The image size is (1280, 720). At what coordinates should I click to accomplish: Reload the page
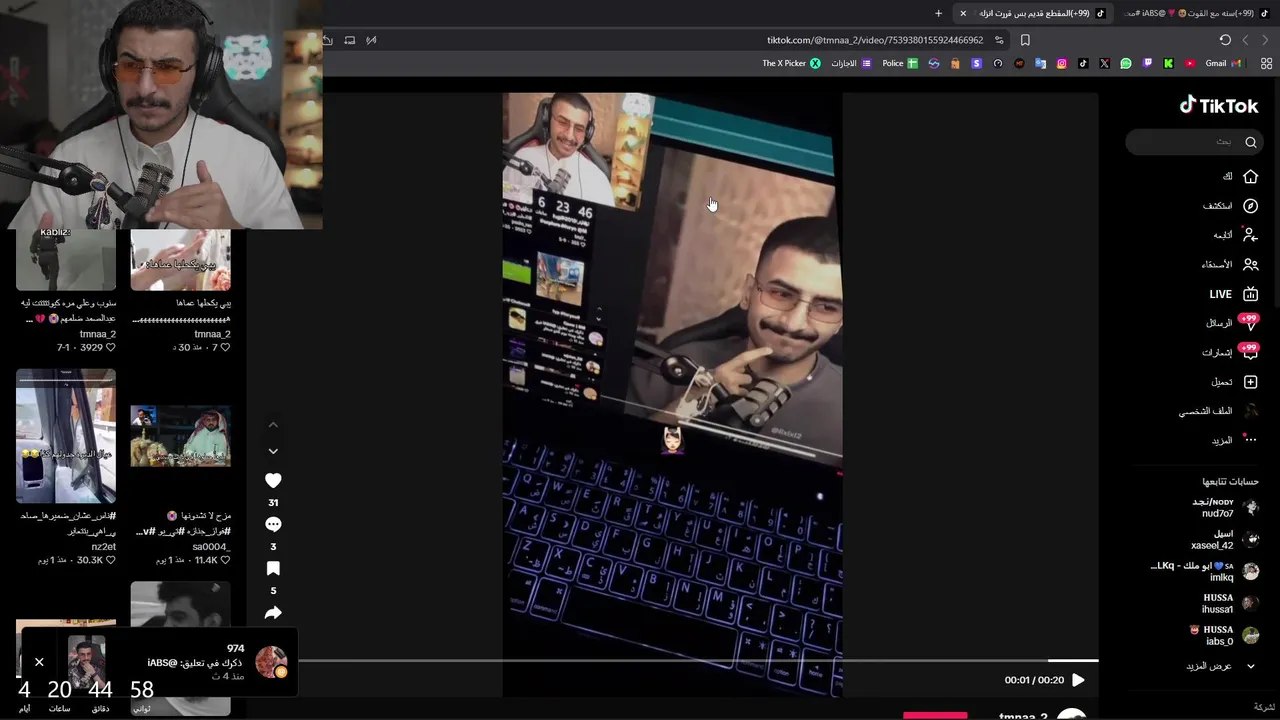click(x=1225, y=40)
